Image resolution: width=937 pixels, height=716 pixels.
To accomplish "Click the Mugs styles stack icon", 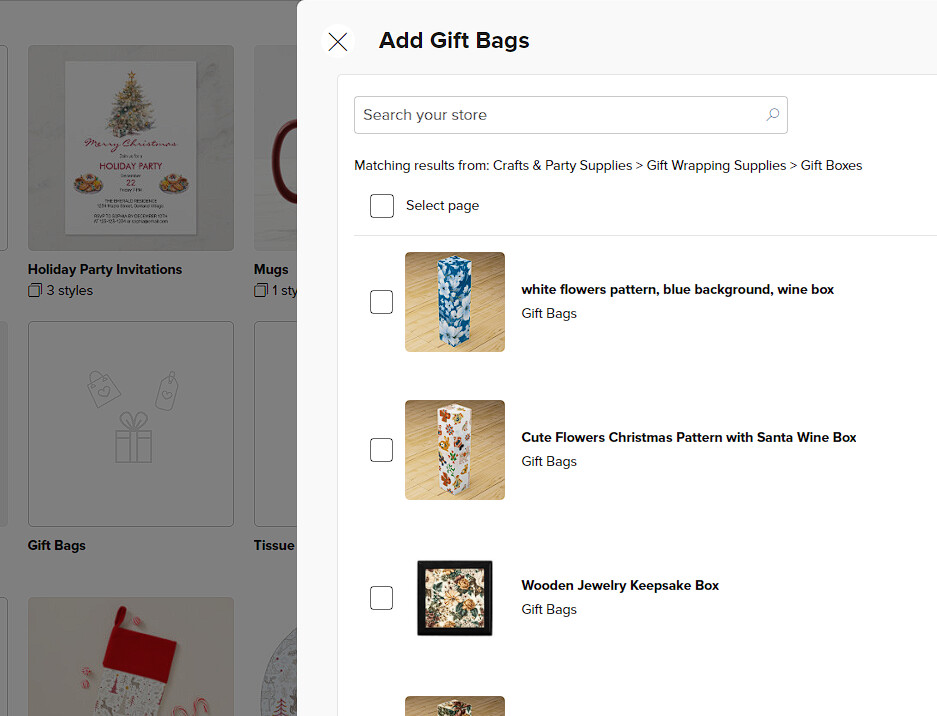I will (261, 290).
